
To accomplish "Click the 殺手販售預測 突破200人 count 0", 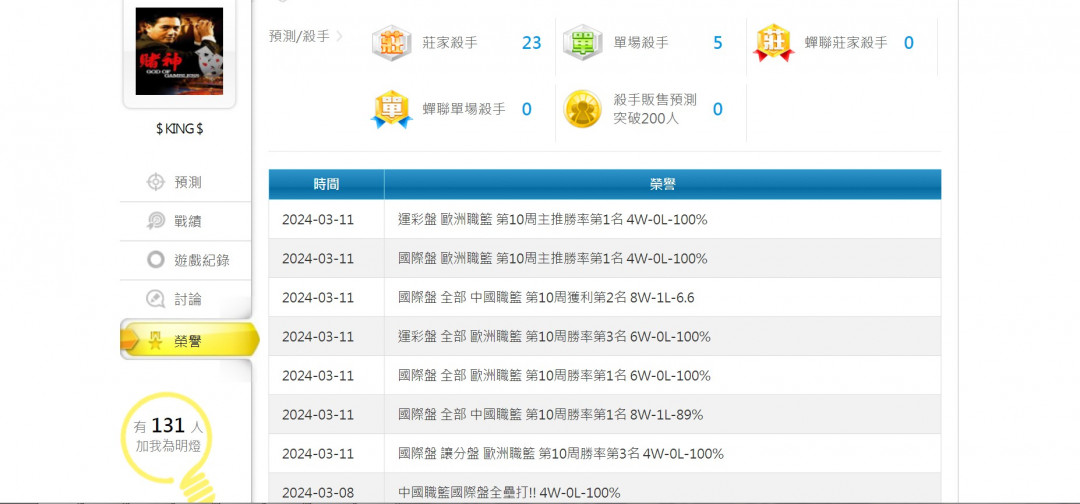I will tap(718, 109).
